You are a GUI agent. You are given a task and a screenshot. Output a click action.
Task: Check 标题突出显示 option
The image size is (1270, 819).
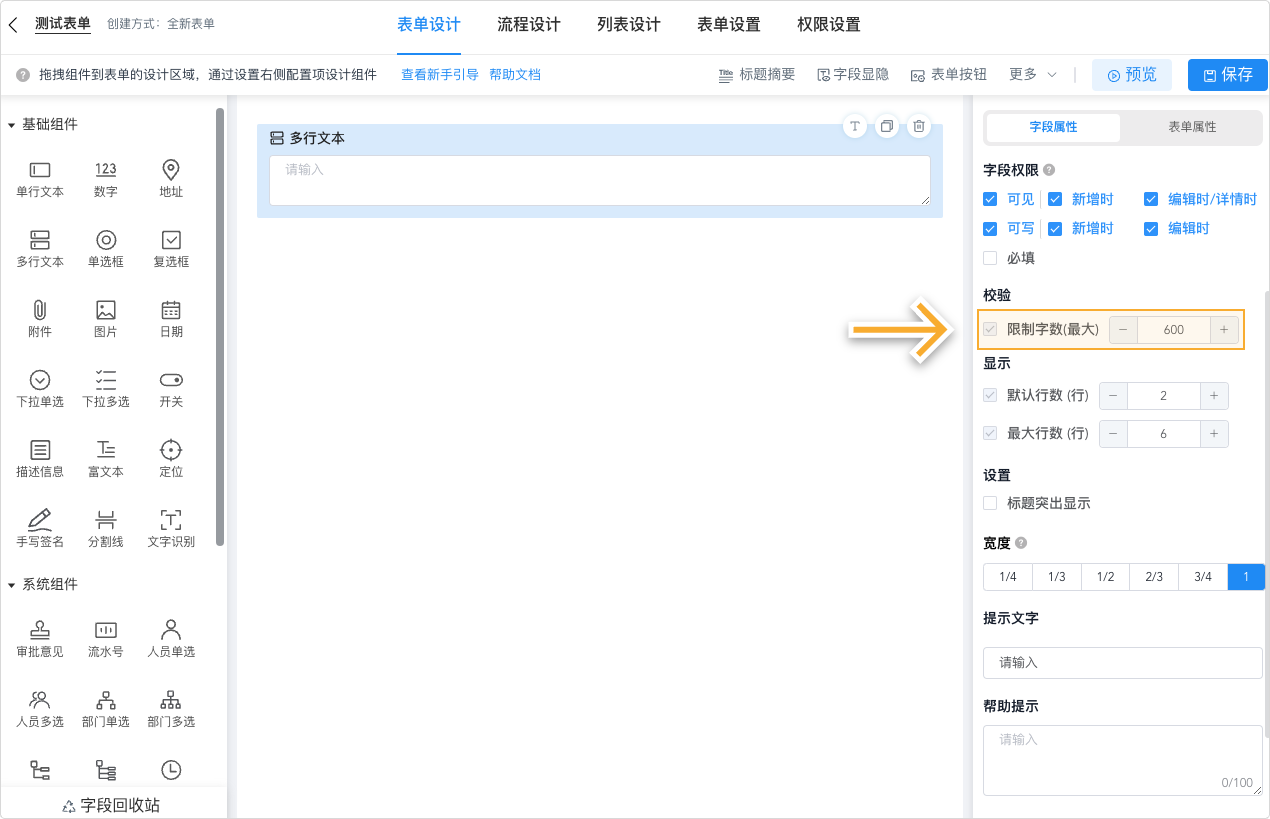pos(990,503)
